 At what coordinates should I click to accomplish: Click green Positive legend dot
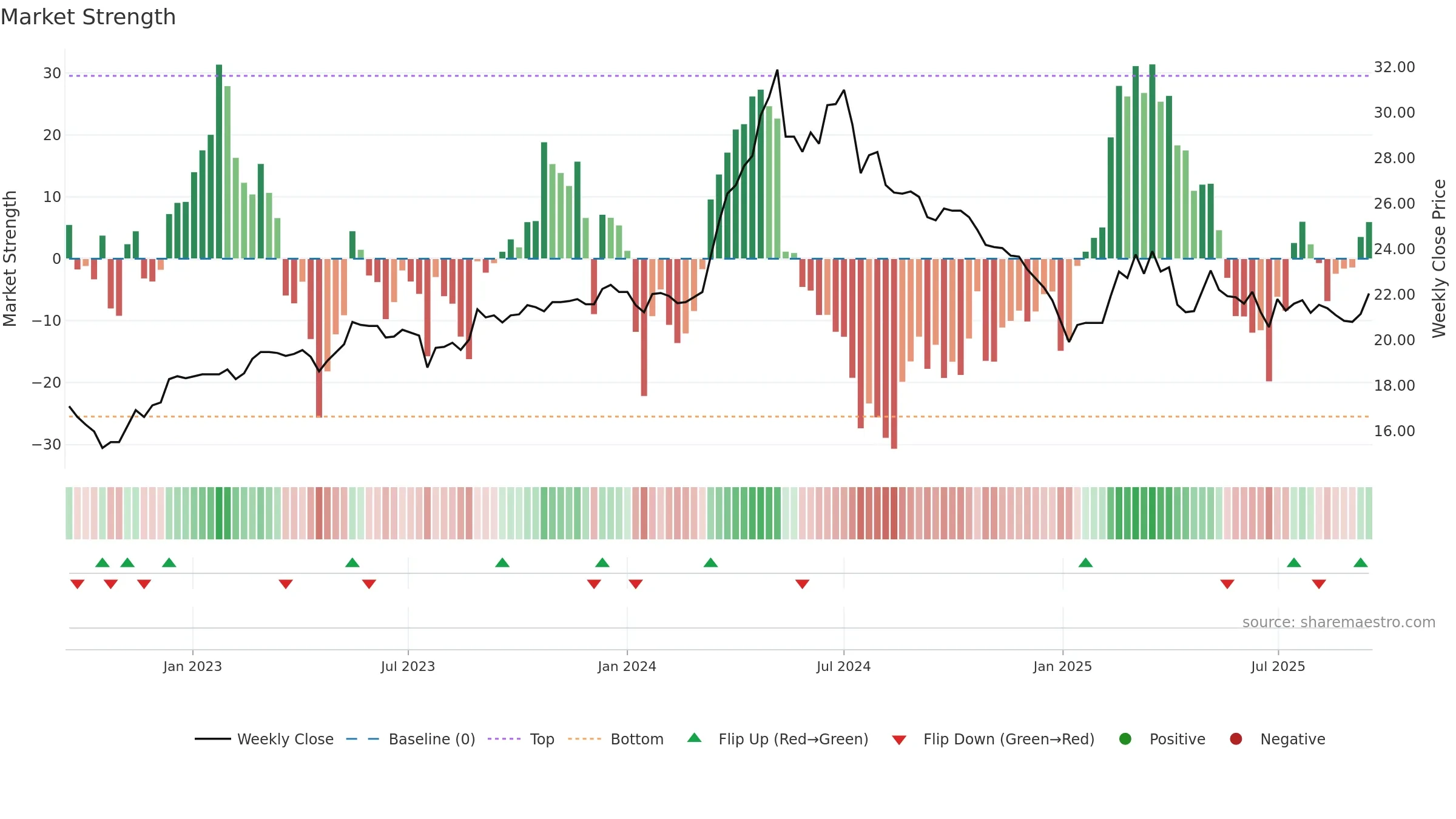pyautogui.click(x=1125, y=739)
